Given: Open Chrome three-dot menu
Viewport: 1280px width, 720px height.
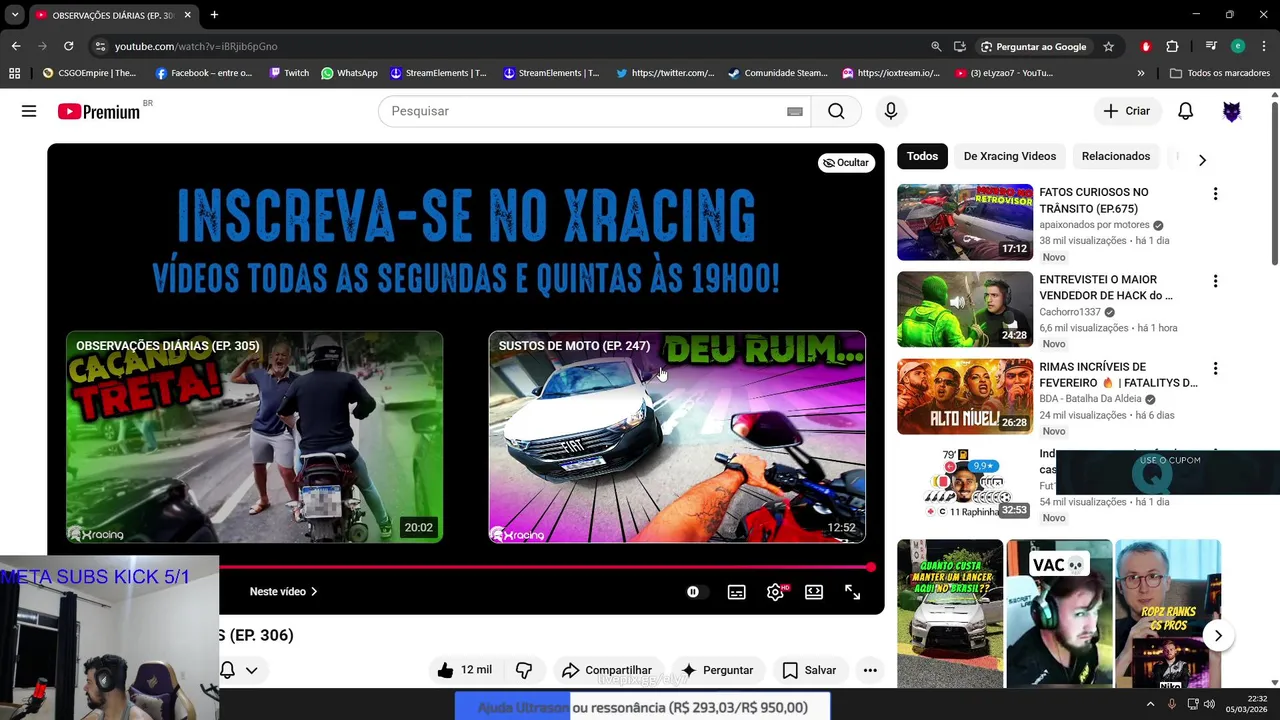Looking at the screenshot, I should click(x=1264, y=46).
